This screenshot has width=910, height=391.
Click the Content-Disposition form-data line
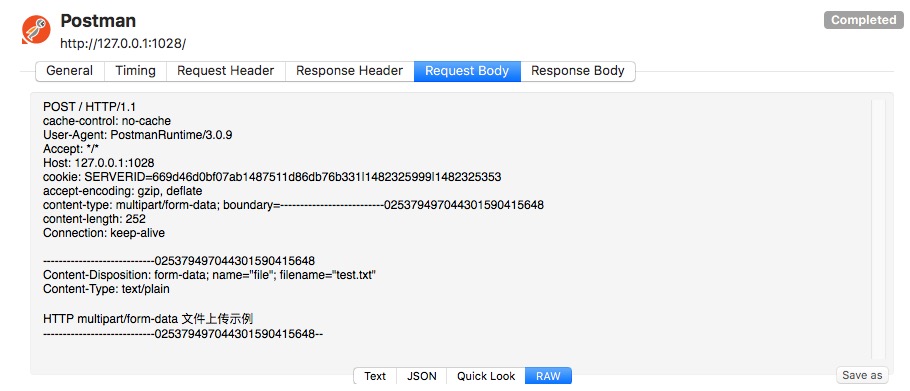(x=210, y=275)
